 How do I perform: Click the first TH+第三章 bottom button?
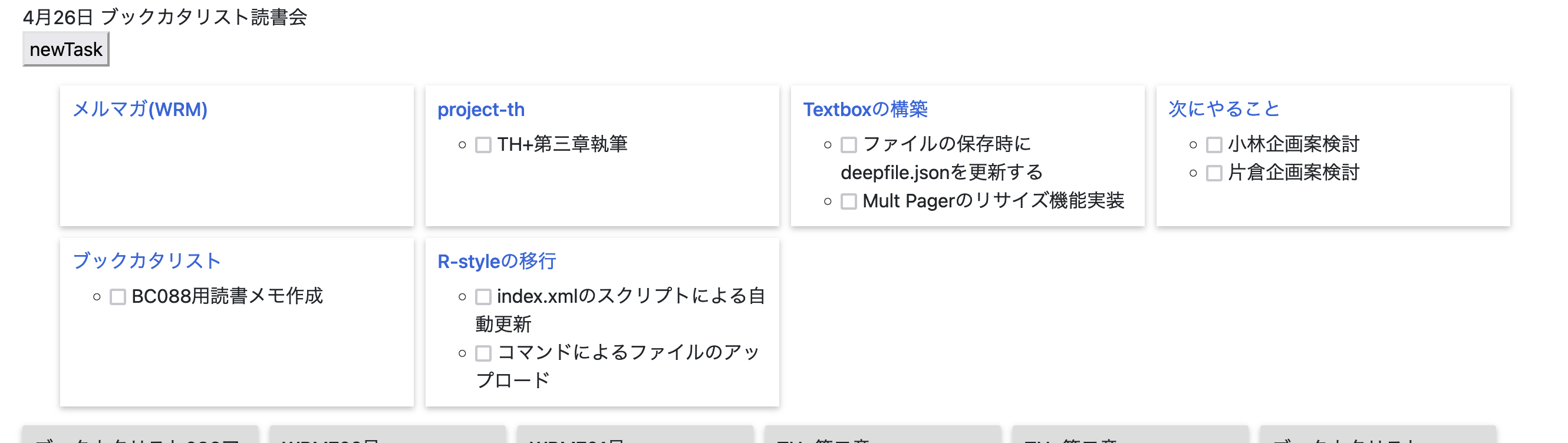coord(882,439)
